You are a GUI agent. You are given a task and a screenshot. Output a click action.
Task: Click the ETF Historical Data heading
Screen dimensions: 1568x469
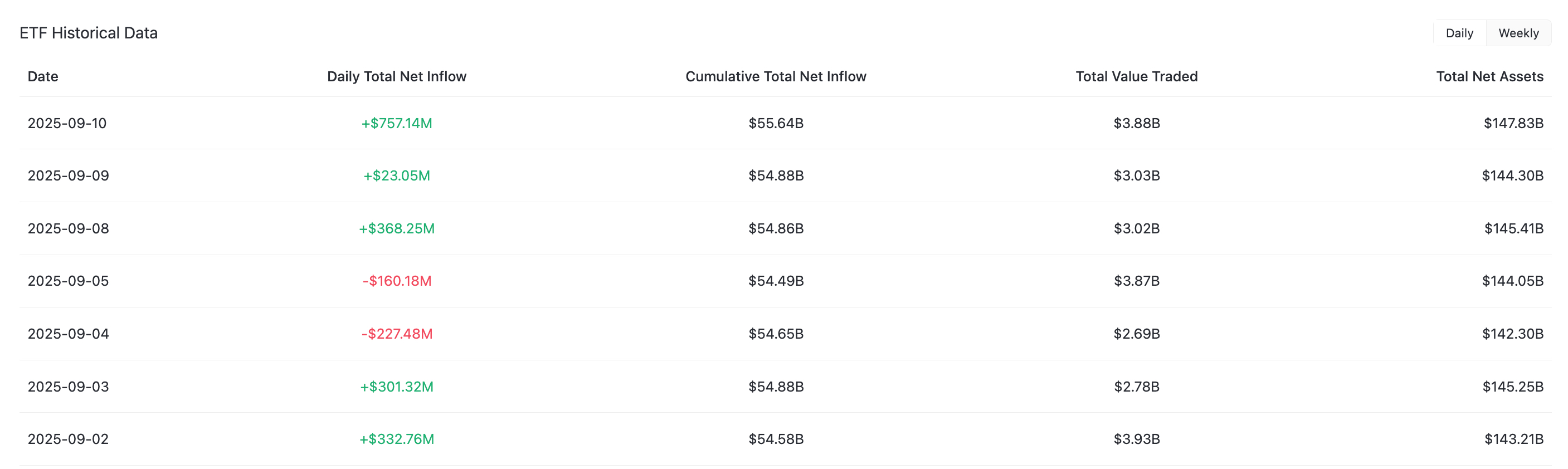[88, 33]
